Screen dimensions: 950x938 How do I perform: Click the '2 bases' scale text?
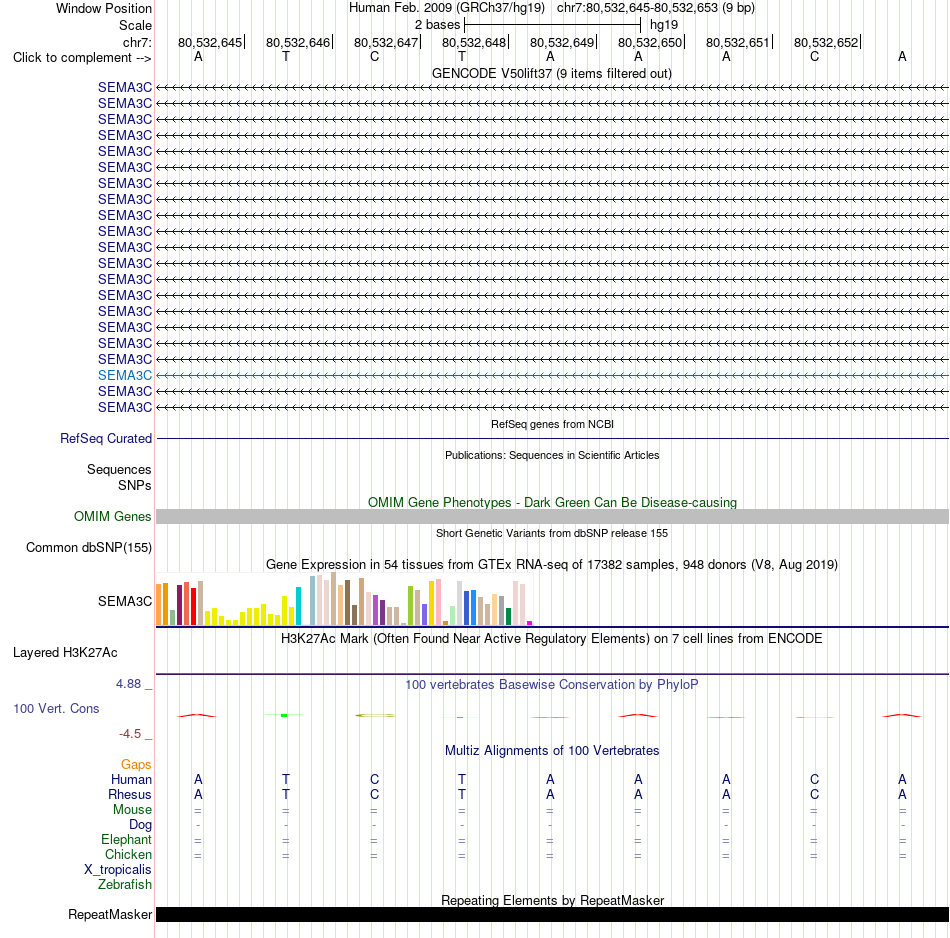pyautogui.click(x=437, y=25)
